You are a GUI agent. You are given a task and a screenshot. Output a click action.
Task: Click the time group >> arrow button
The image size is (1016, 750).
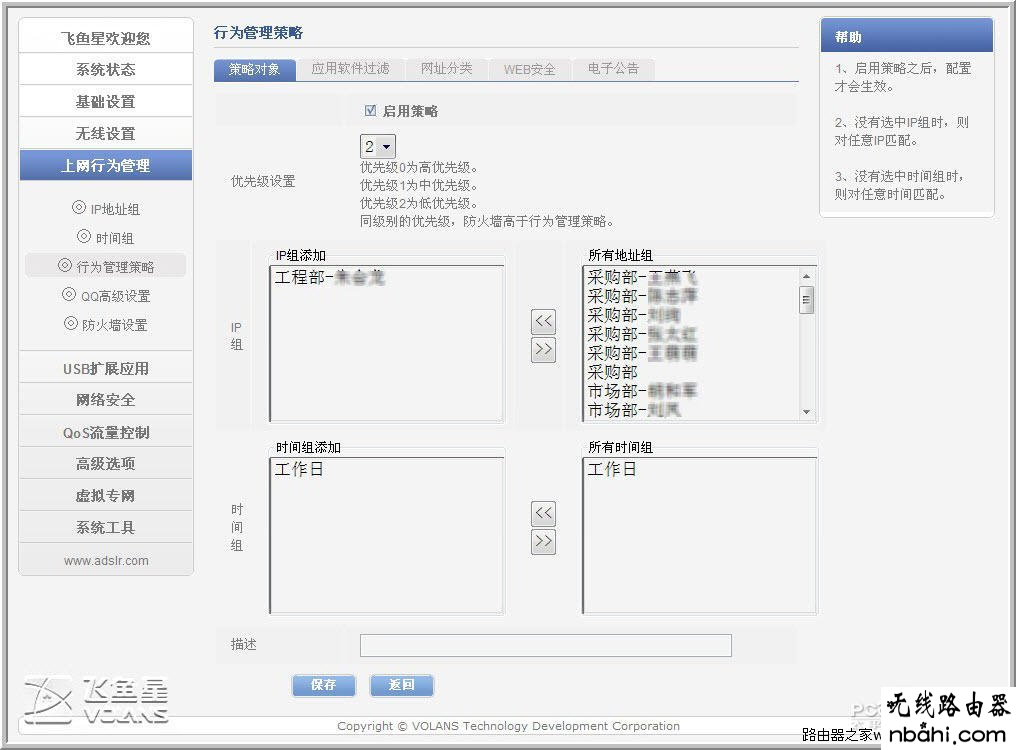(543, 541)
